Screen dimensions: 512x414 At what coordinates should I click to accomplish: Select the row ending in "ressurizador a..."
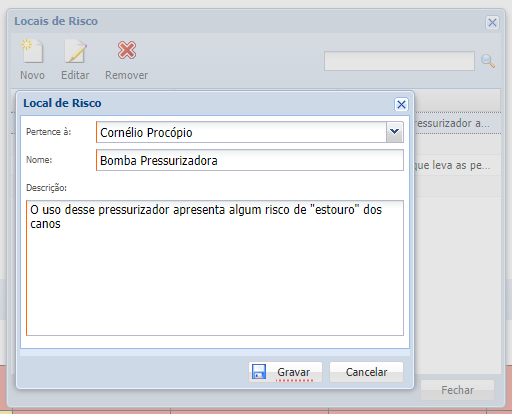point(457,123)
